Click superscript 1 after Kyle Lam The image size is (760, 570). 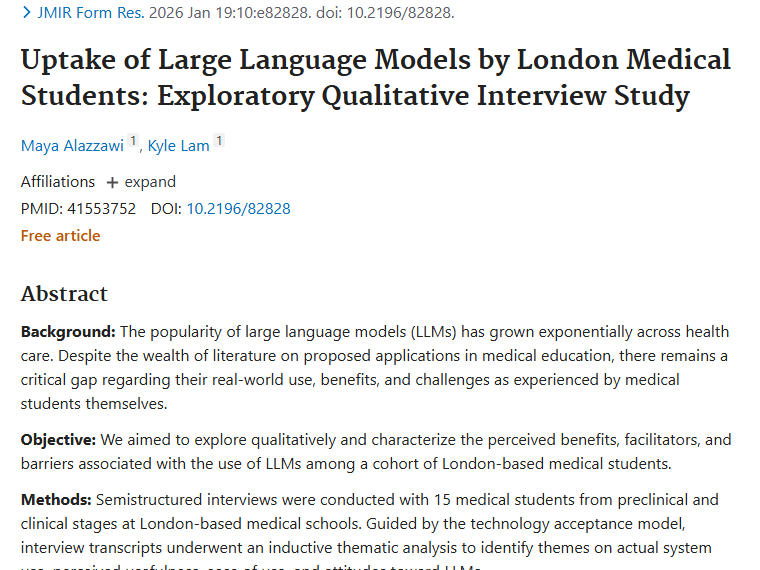[x=219, y=141]
